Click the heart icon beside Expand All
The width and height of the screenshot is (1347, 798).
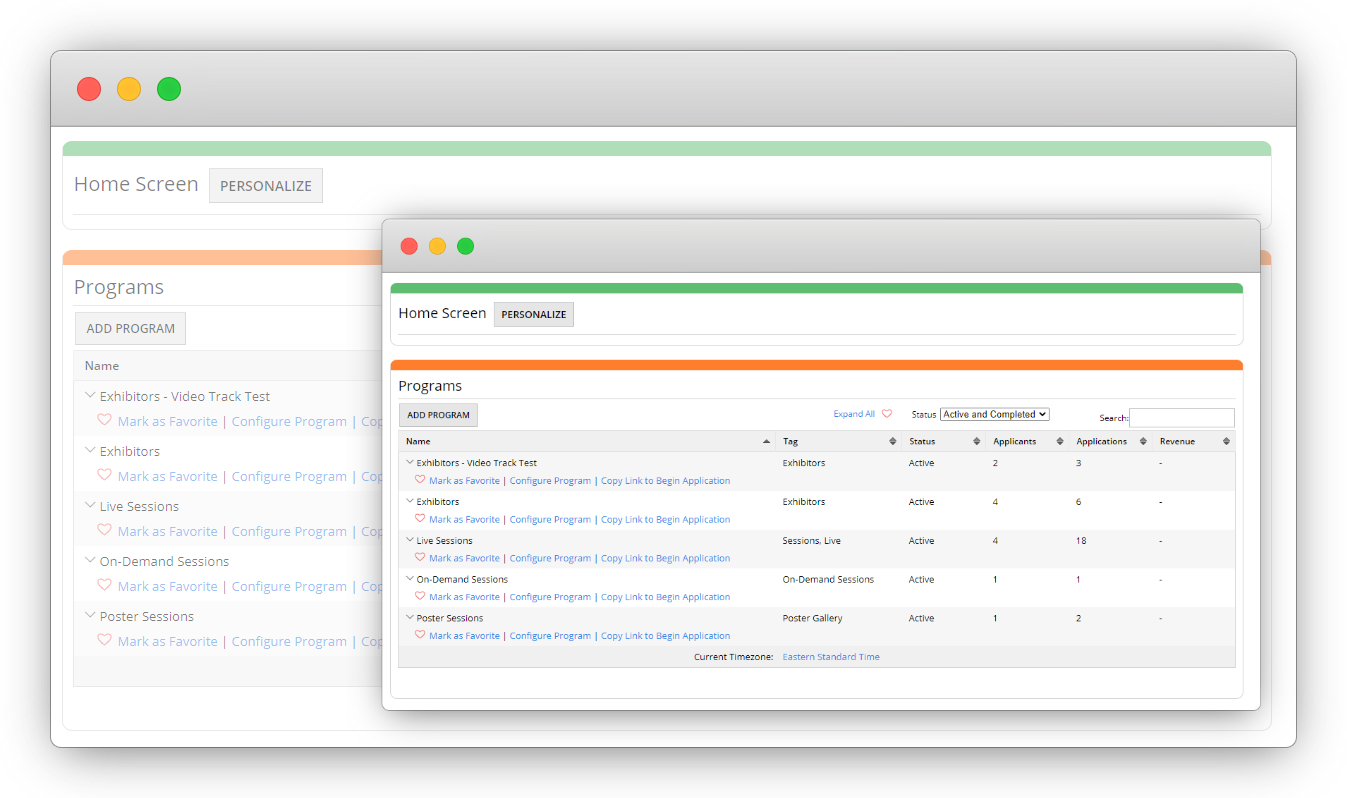[x=887, y=413]
